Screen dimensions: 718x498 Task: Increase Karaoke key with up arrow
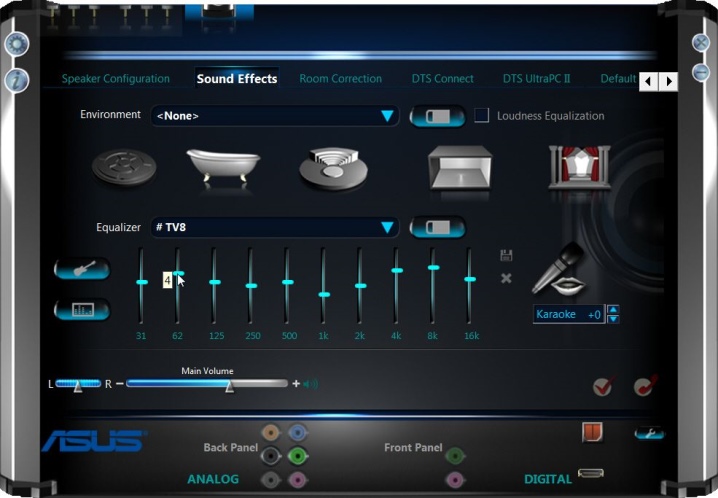coord(613,309)
